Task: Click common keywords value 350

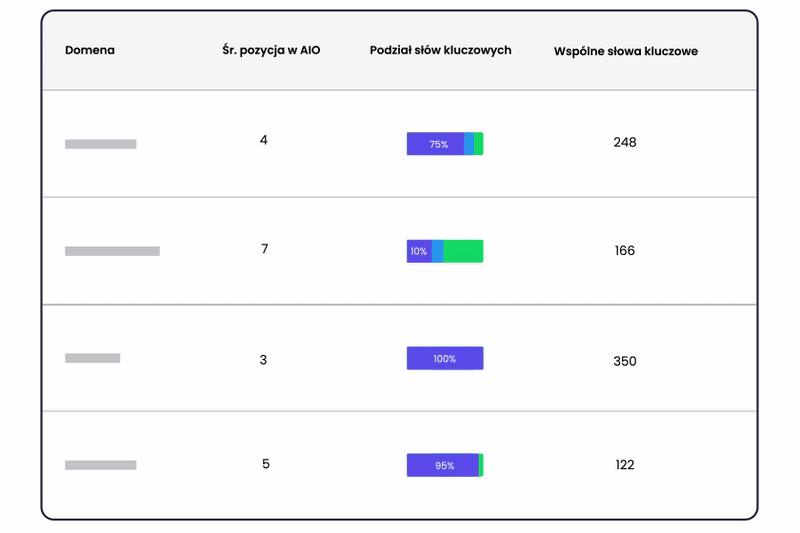Action: point(625,361)
